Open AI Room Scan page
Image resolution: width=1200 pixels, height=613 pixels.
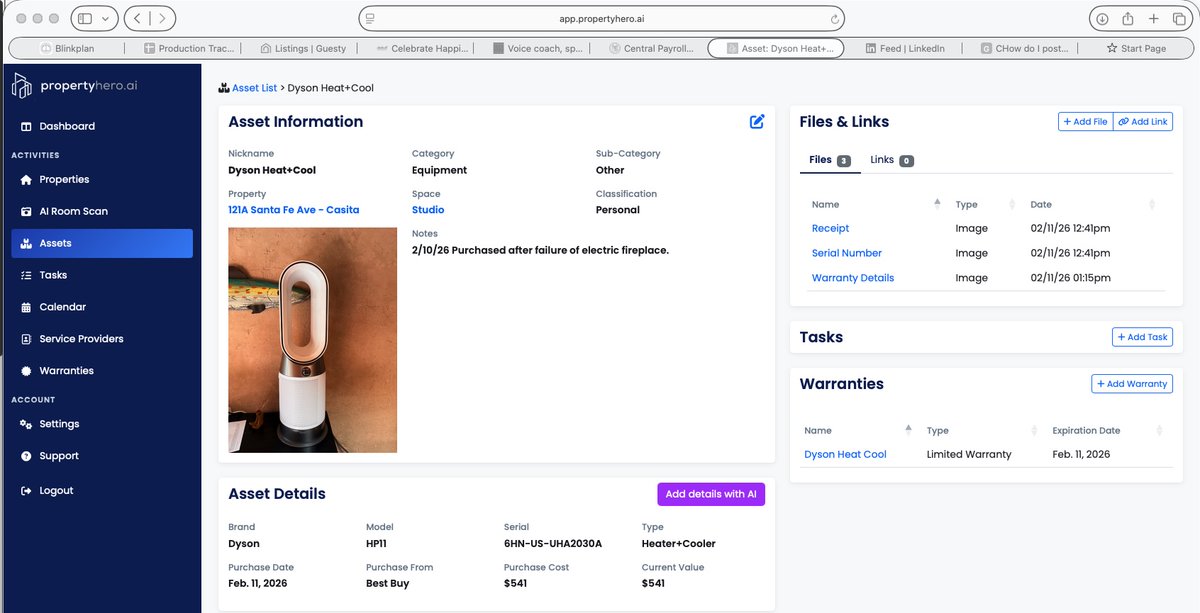73,212
